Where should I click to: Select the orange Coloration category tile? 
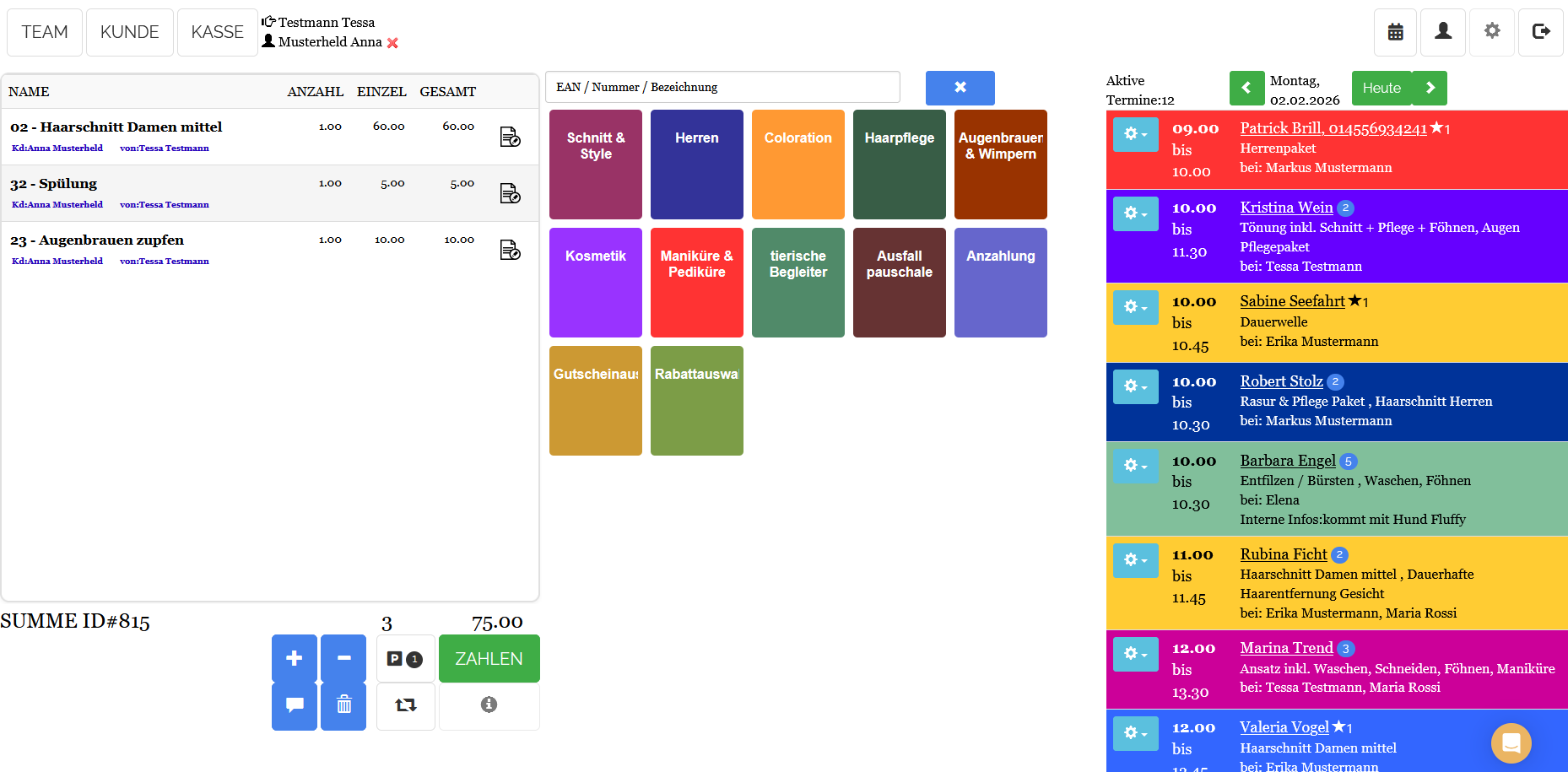click(x=798, y=165)
